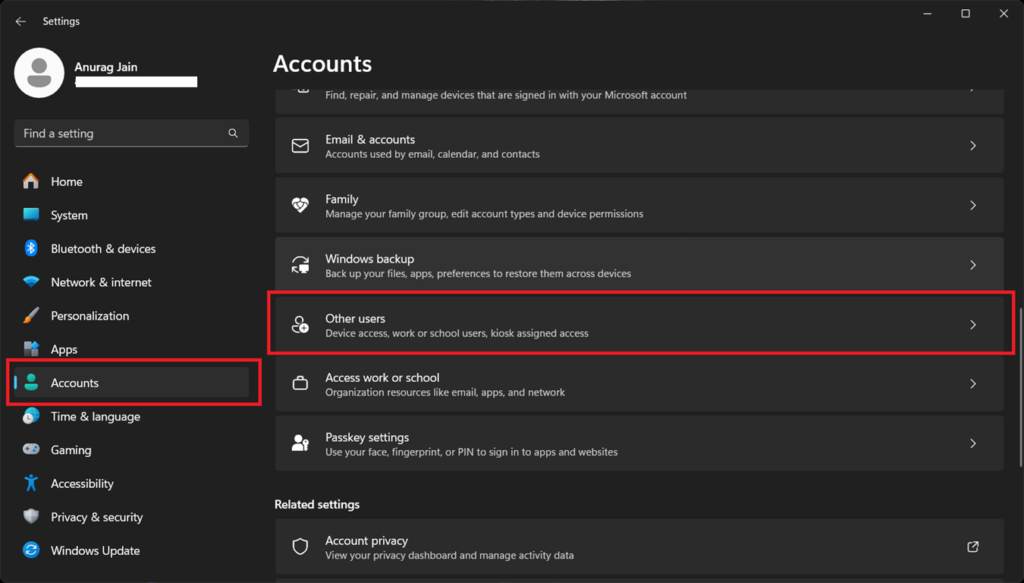
Task: Click the Other users add-person icon
Action: [x=300, y=324]
